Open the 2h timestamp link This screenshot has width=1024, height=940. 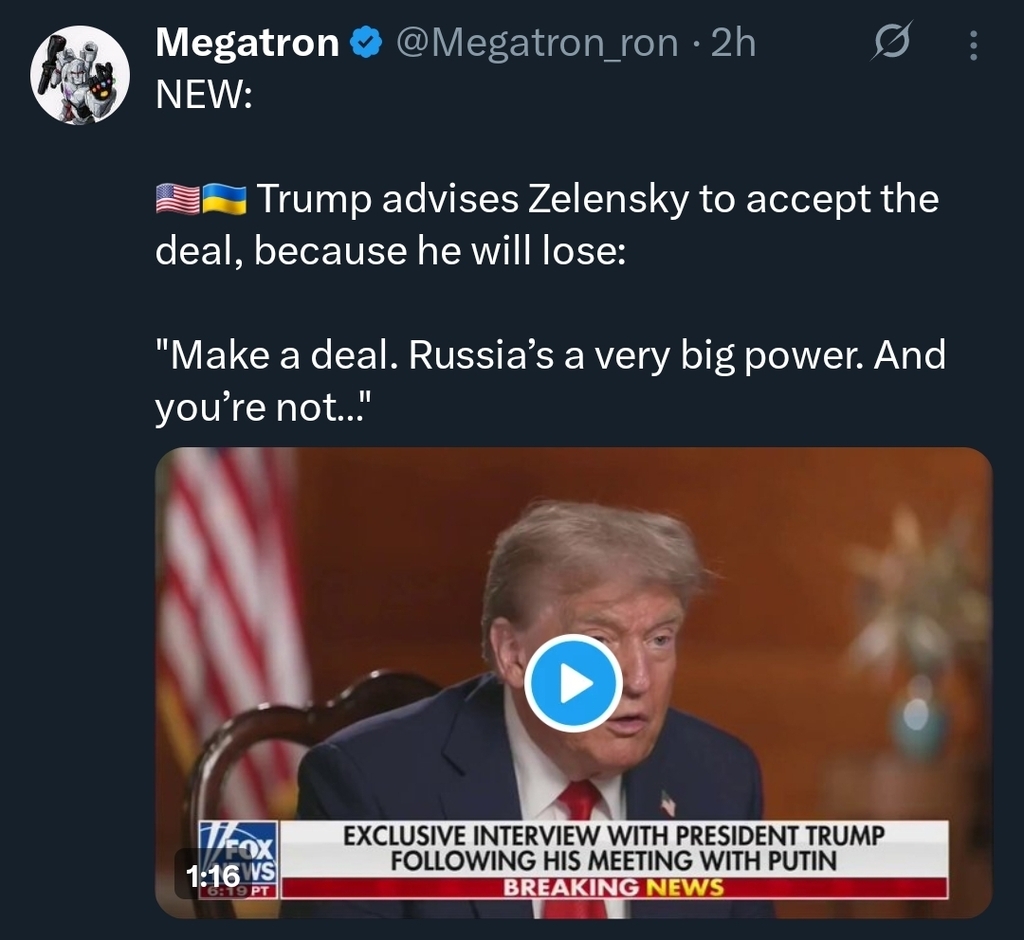coord(733,43)
